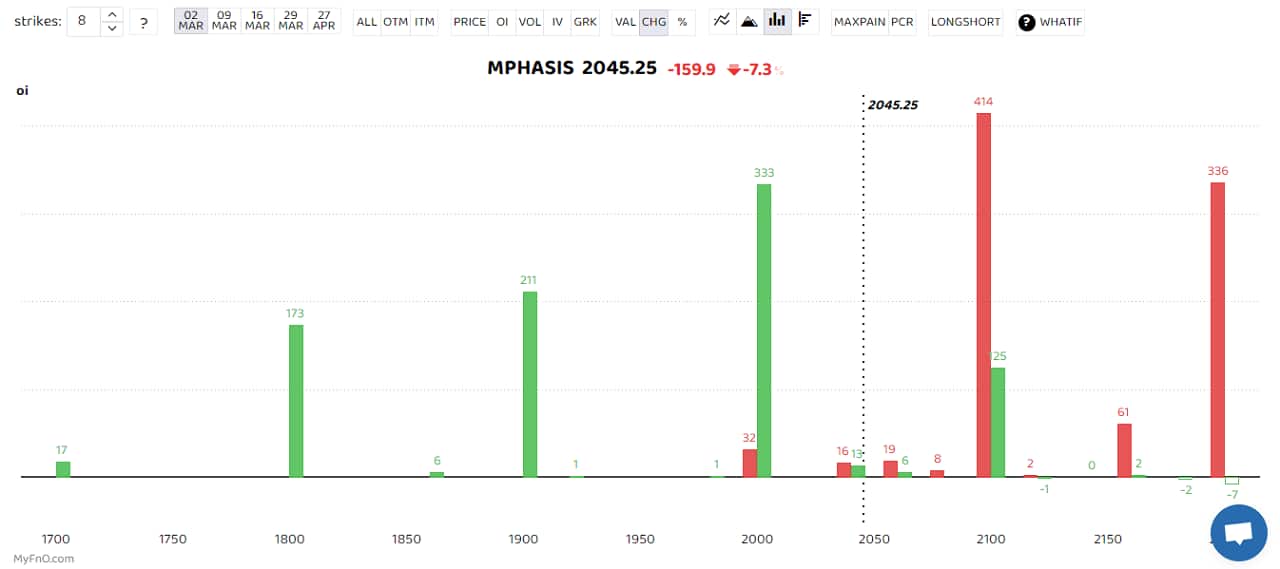Click the red 414 bar at 2100
Screen dimensions: 1280x569
984,295
